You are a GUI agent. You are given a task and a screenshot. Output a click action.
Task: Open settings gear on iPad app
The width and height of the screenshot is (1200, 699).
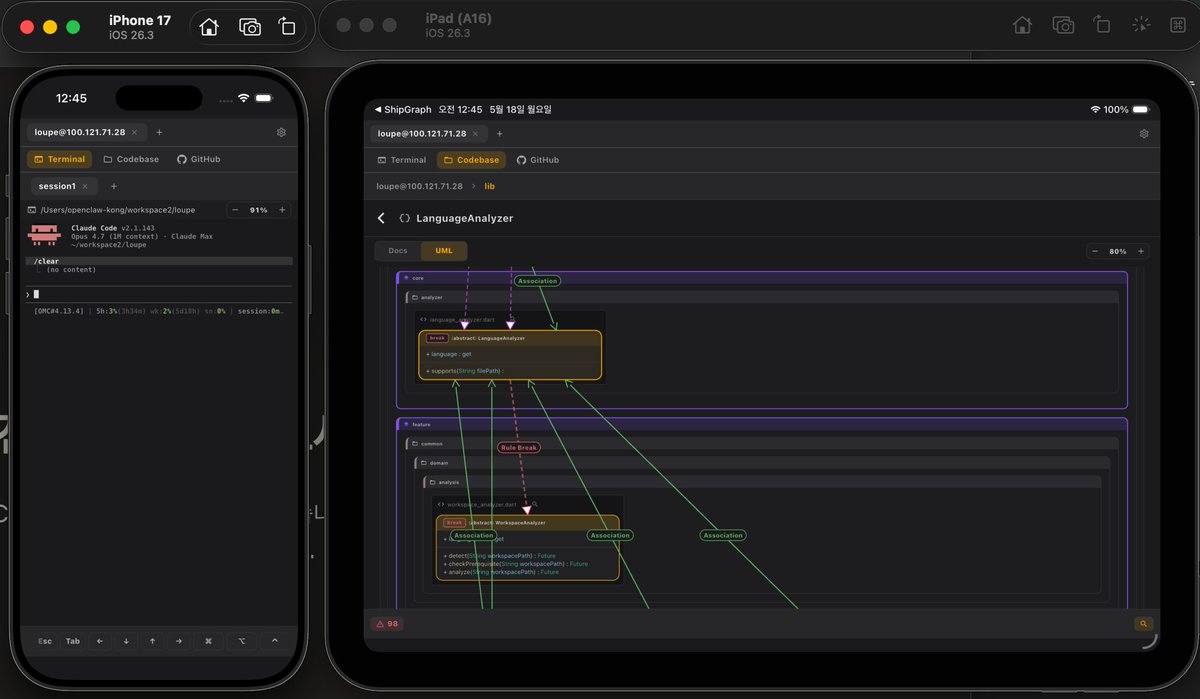click(x=1144, y=133)
